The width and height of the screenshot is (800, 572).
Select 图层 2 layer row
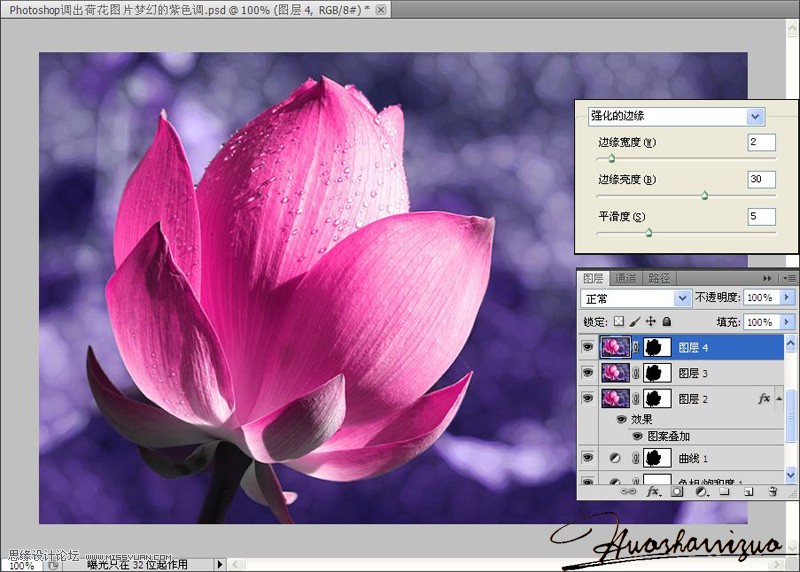(x=681, y=399)
